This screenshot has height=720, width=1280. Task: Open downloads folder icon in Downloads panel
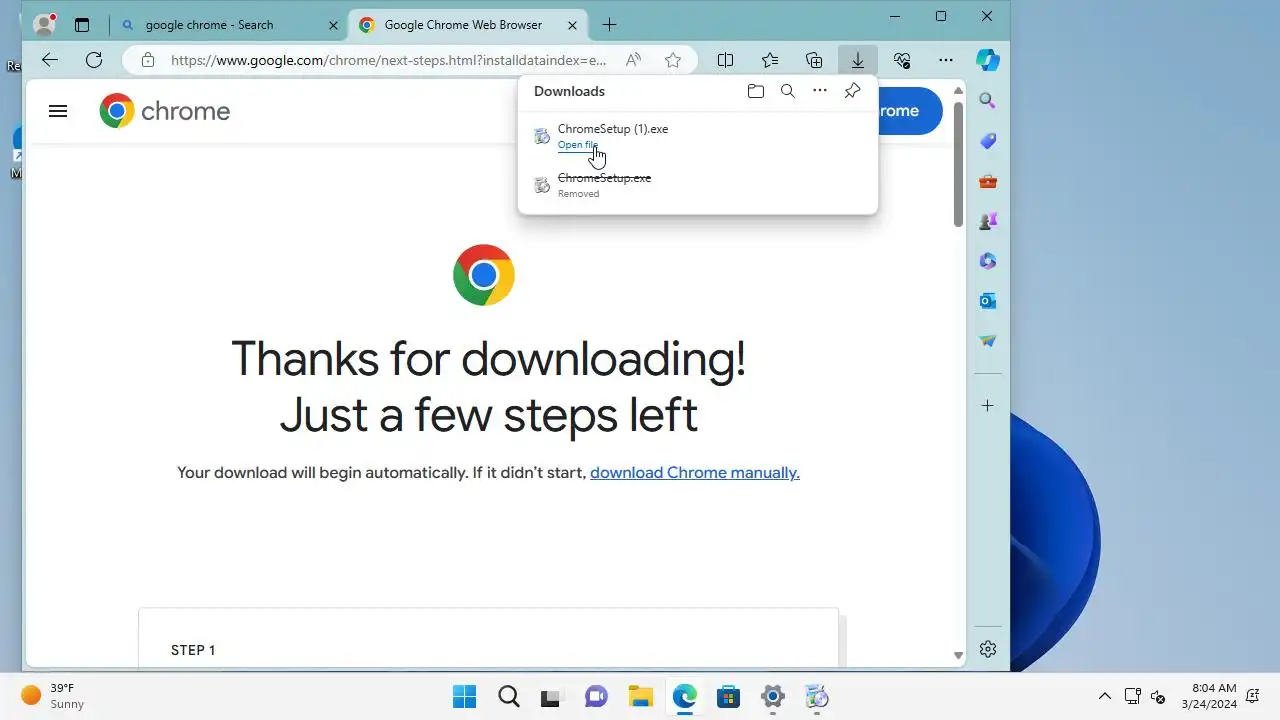(x=756, y=91)
